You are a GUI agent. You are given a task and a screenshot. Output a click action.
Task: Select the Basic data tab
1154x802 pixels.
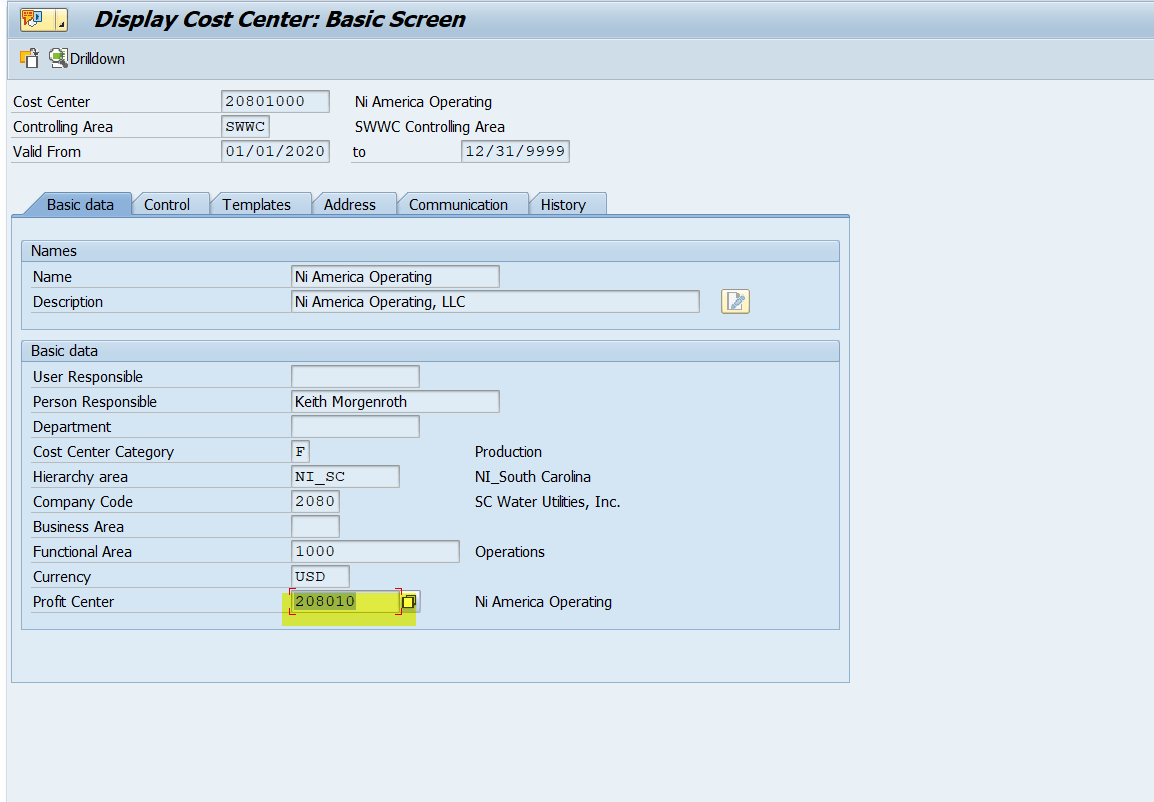click(x=80, y=204)
